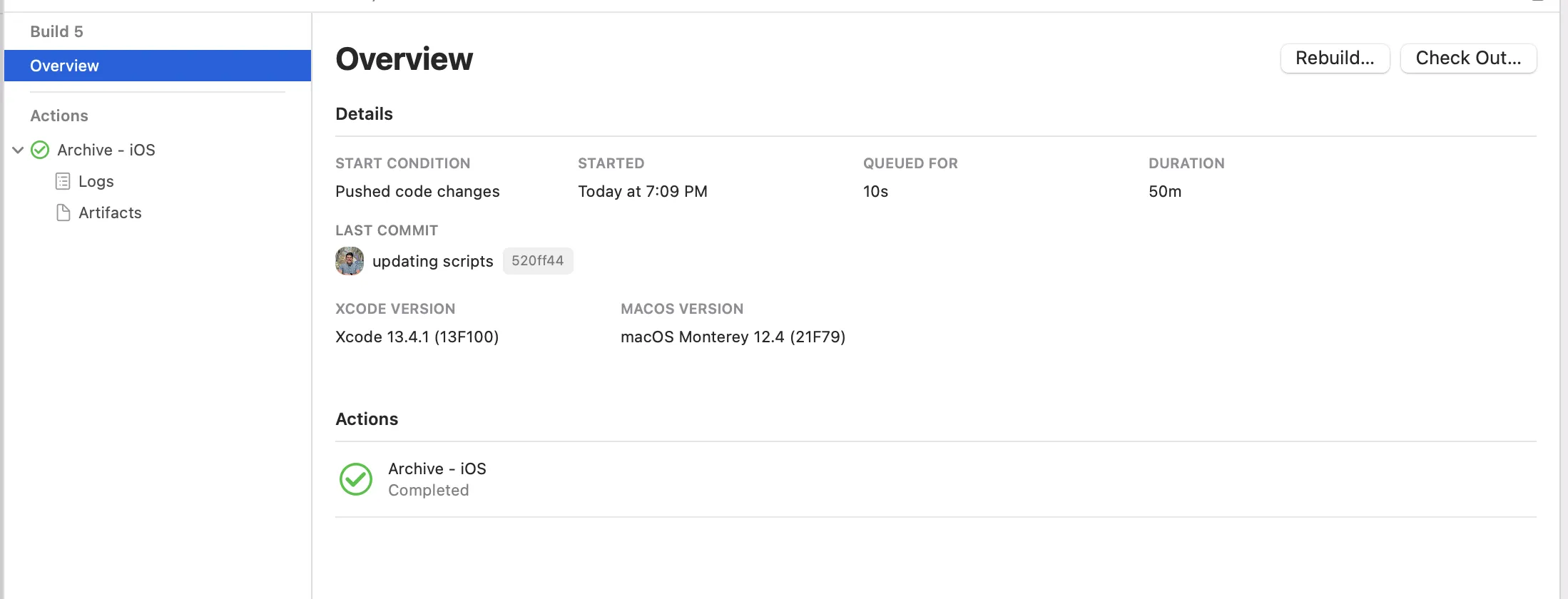Select the Archive - iOS label in sidebar tree
This screenshot has width=1568, height=599.
(106, 150)
